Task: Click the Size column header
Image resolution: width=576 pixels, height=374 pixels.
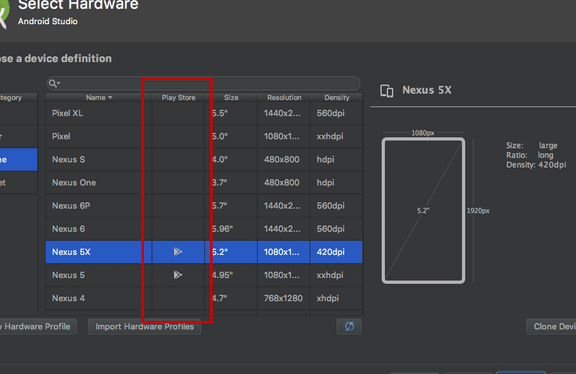Action: click(231, 97)
